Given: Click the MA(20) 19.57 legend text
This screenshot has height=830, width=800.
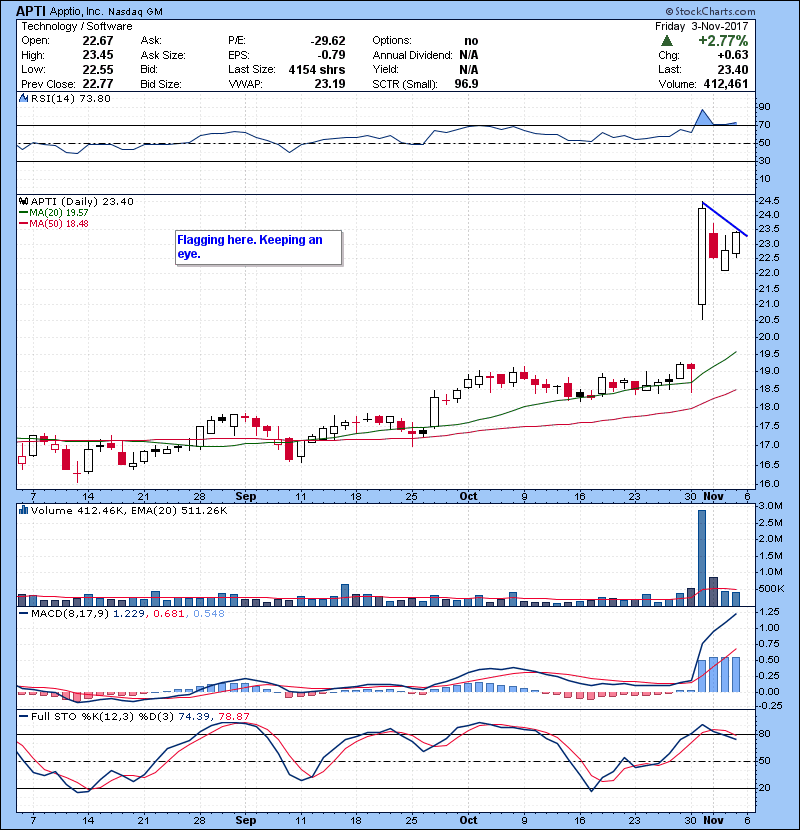Looking at the screenshot, I should coord(59,212).
